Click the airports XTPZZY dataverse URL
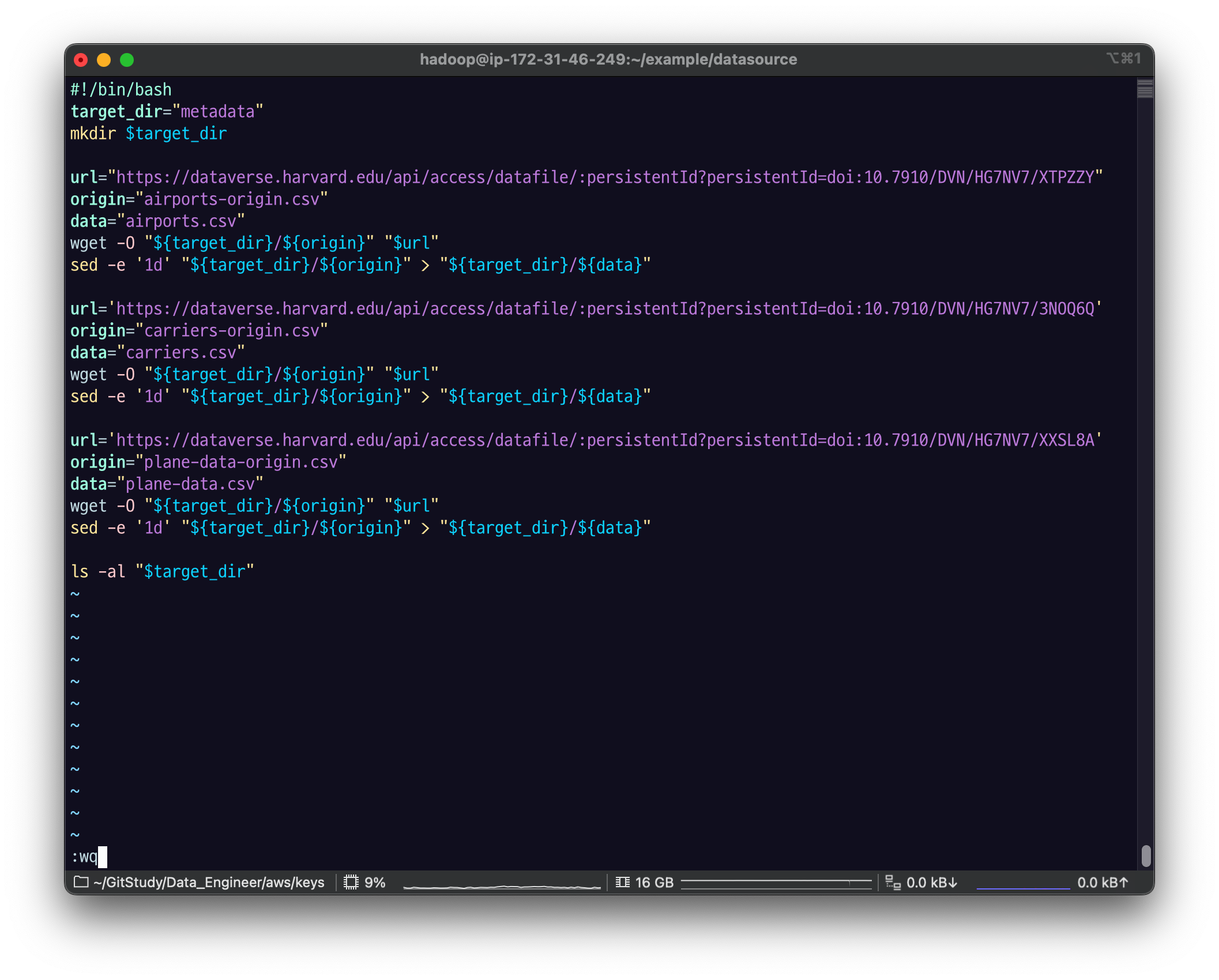This screenshot has width=1219, height=980. click(x=604, y=177)
